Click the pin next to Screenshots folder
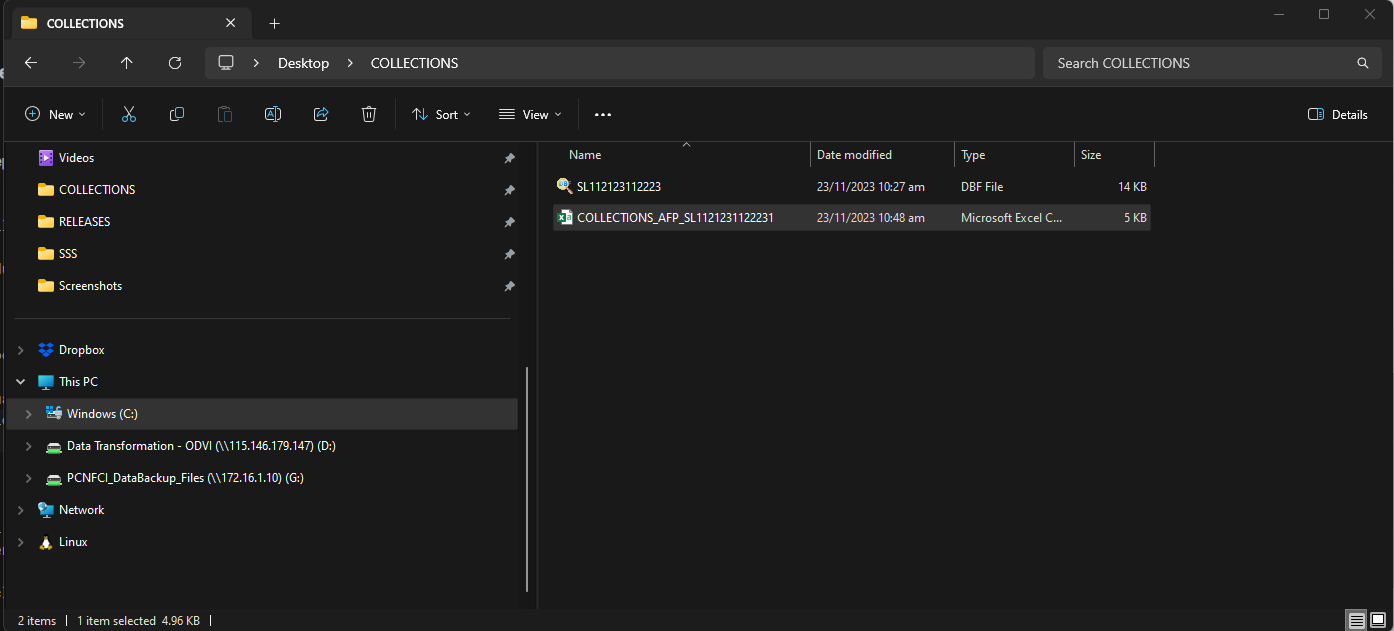This screenshot has width=1394, height=631. (x=509, y=286)
